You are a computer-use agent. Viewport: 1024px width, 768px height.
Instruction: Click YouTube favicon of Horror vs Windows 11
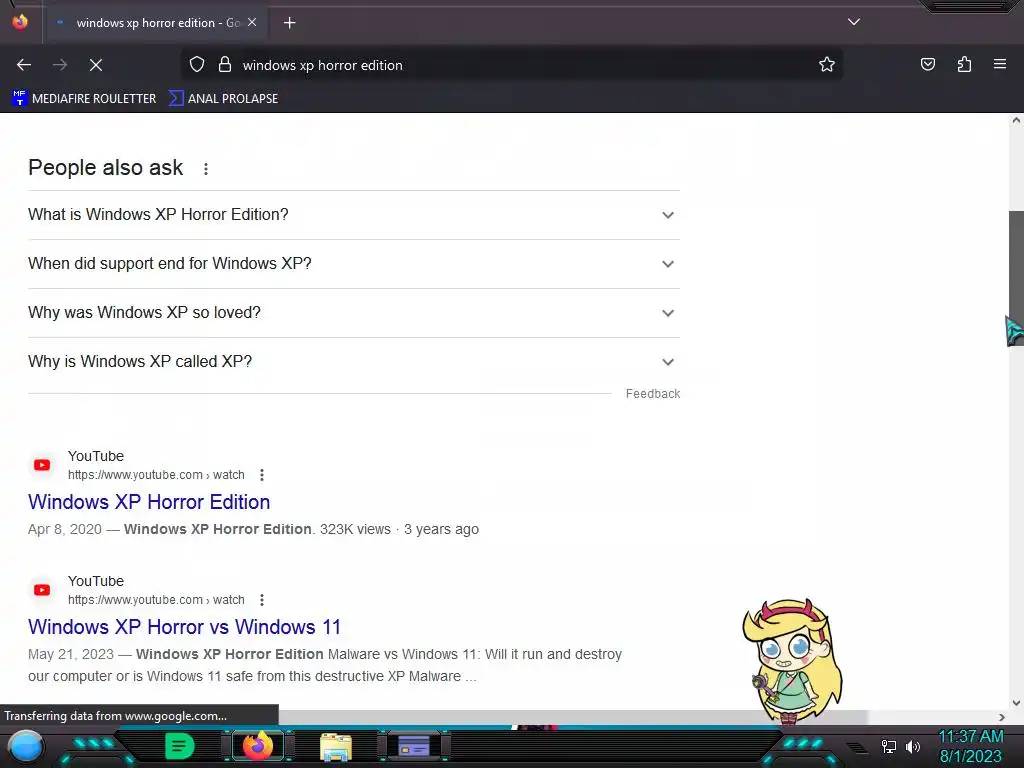click(x=42, y=590)
